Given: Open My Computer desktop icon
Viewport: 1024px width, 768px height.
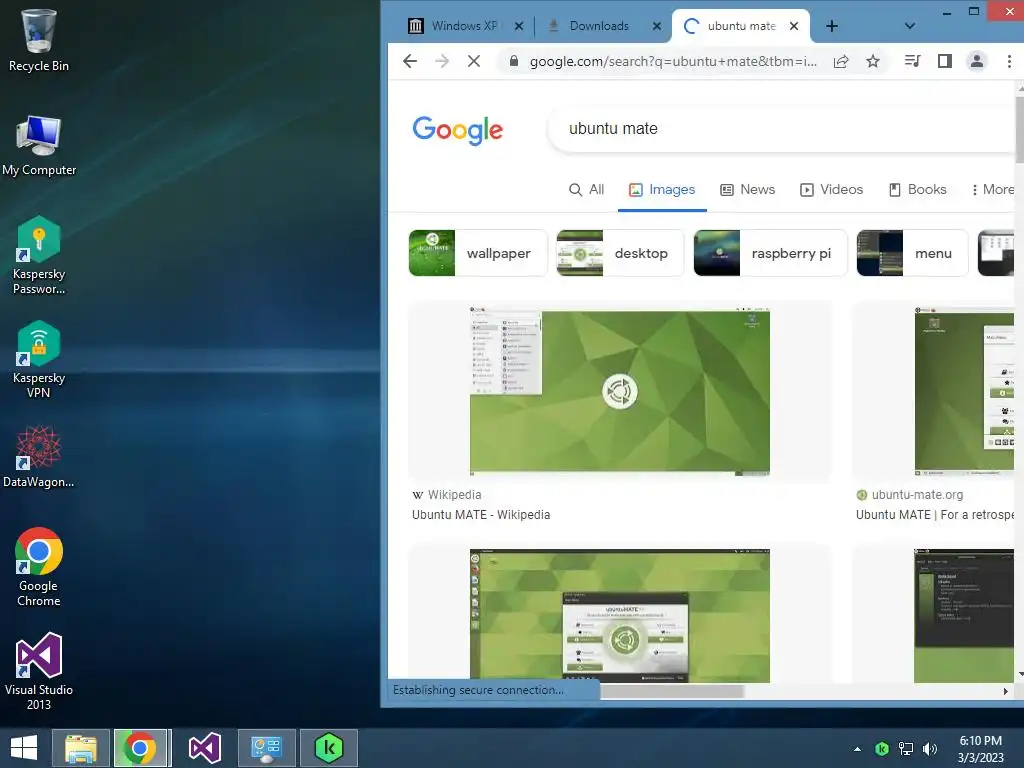Looking at the screenshot, I should click(x=39, y=145).
